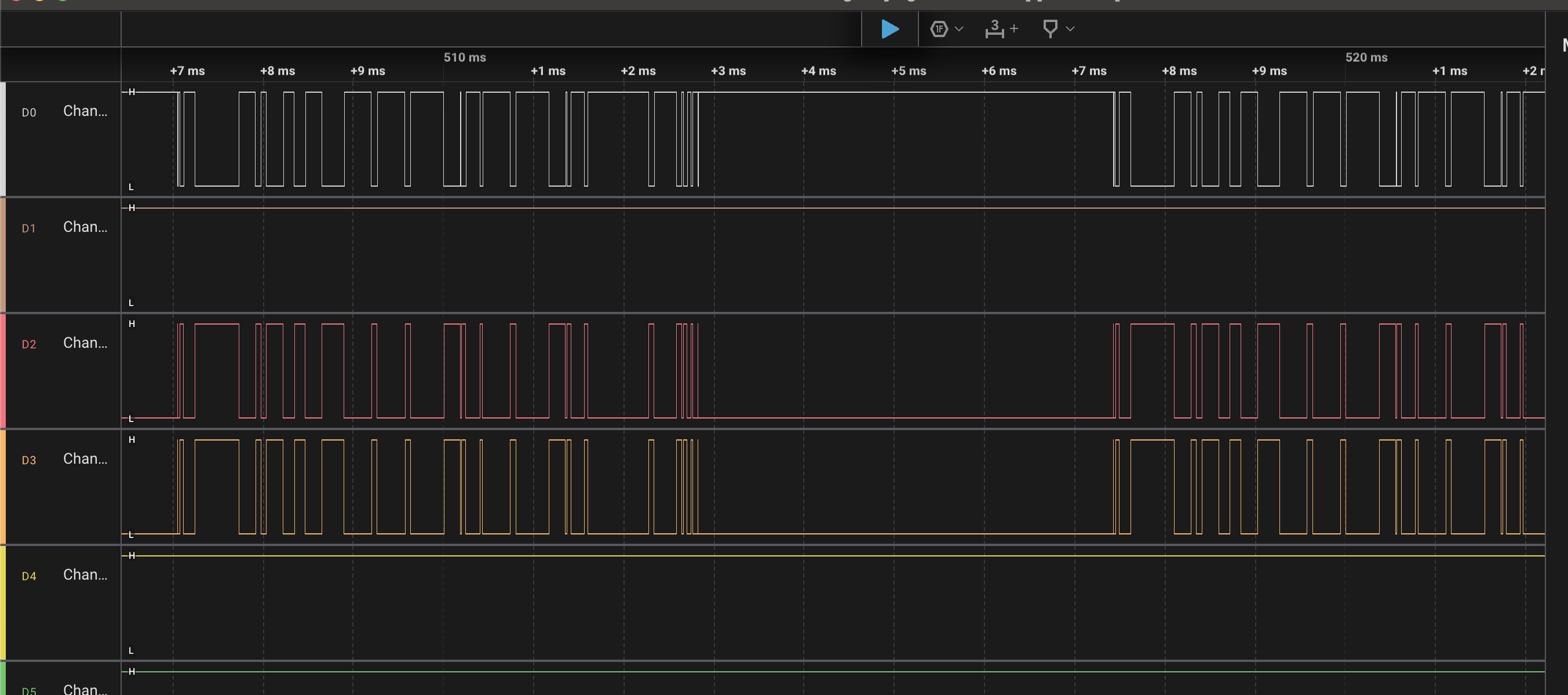Click the red D2 channel color bar

click(3, 370)
